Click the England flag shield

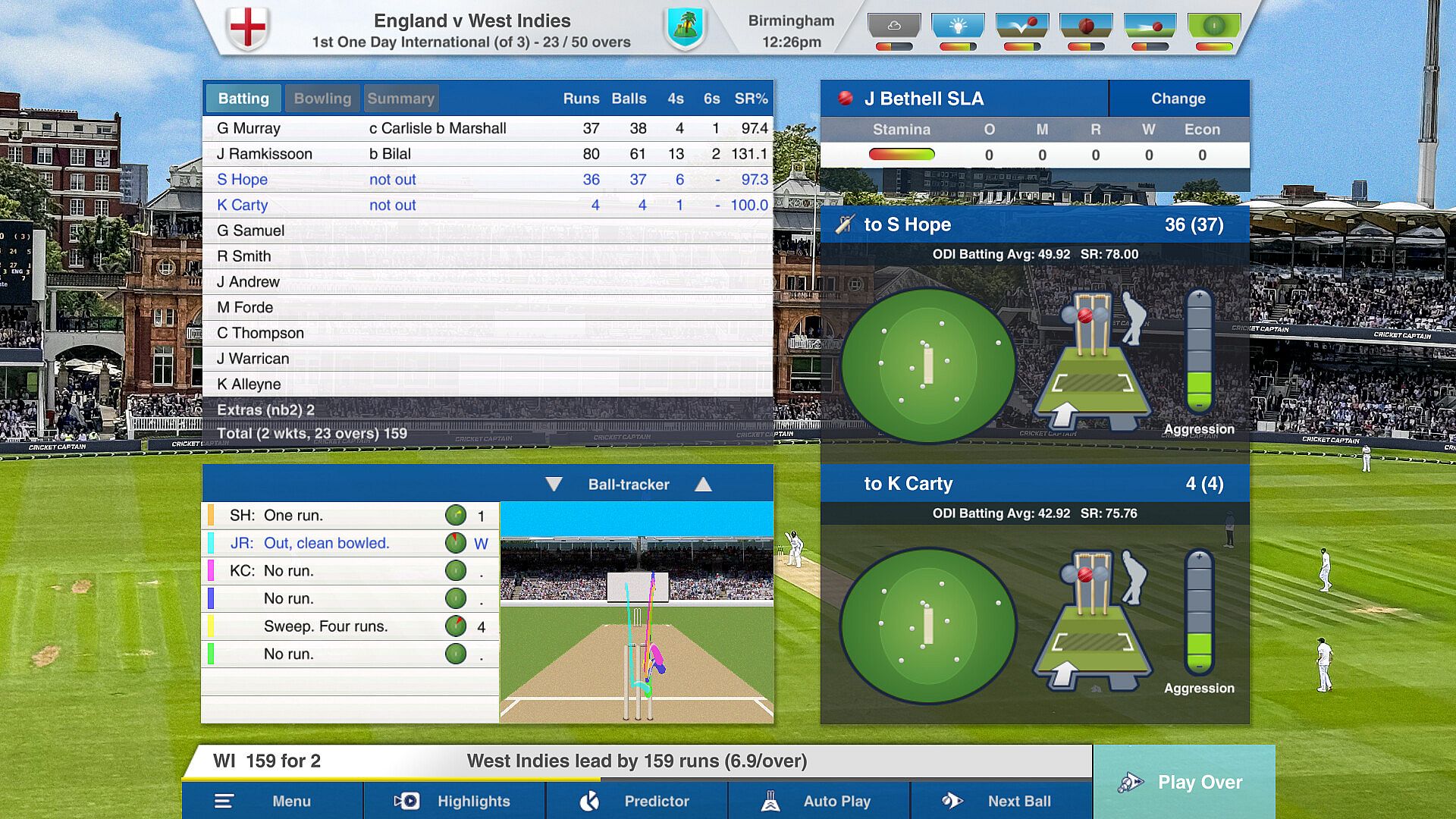pyautogui.click(x=248, y=29)
